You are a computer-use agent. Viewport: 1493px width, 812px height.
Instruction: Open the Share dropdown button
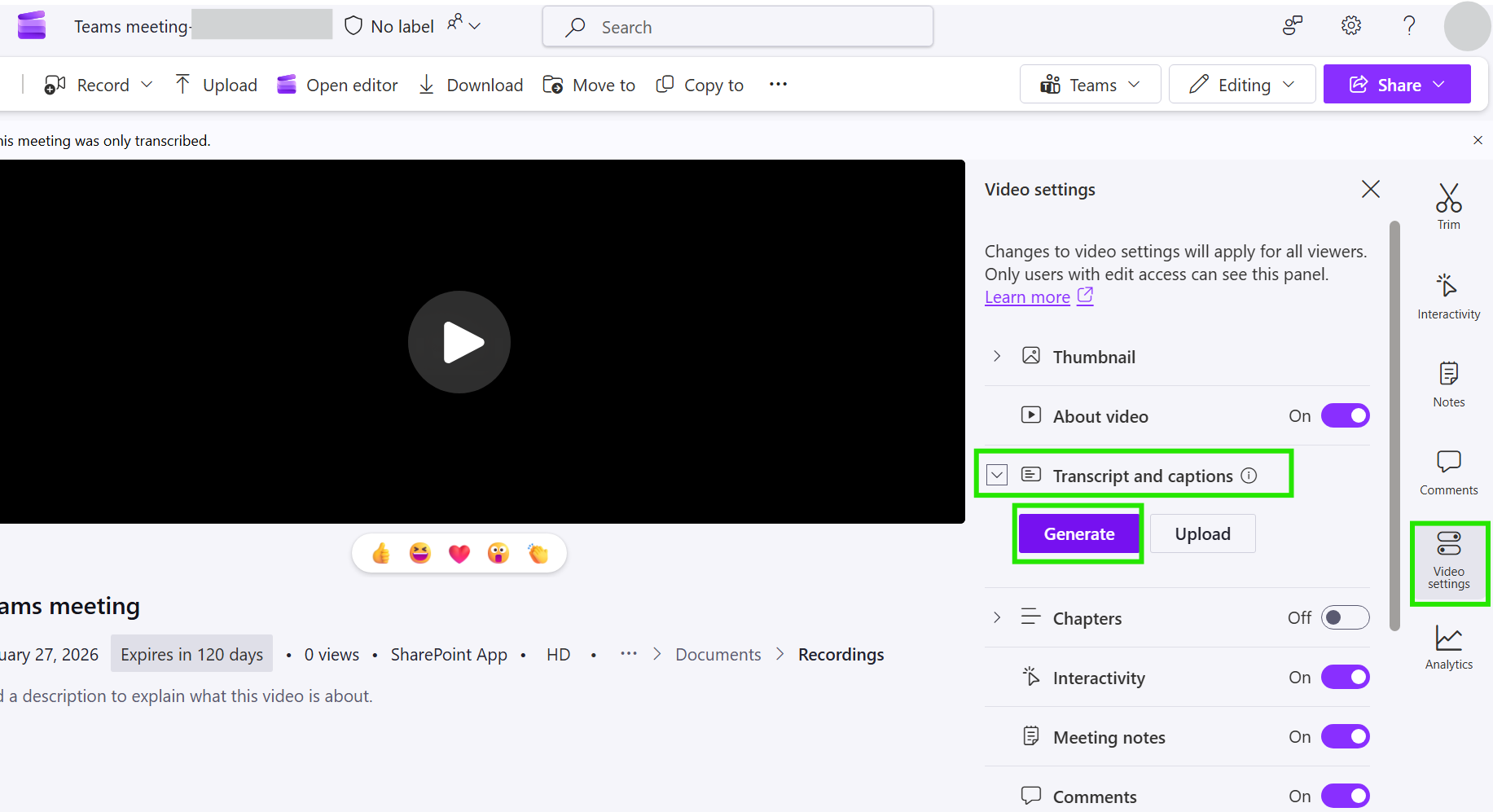1397,84
